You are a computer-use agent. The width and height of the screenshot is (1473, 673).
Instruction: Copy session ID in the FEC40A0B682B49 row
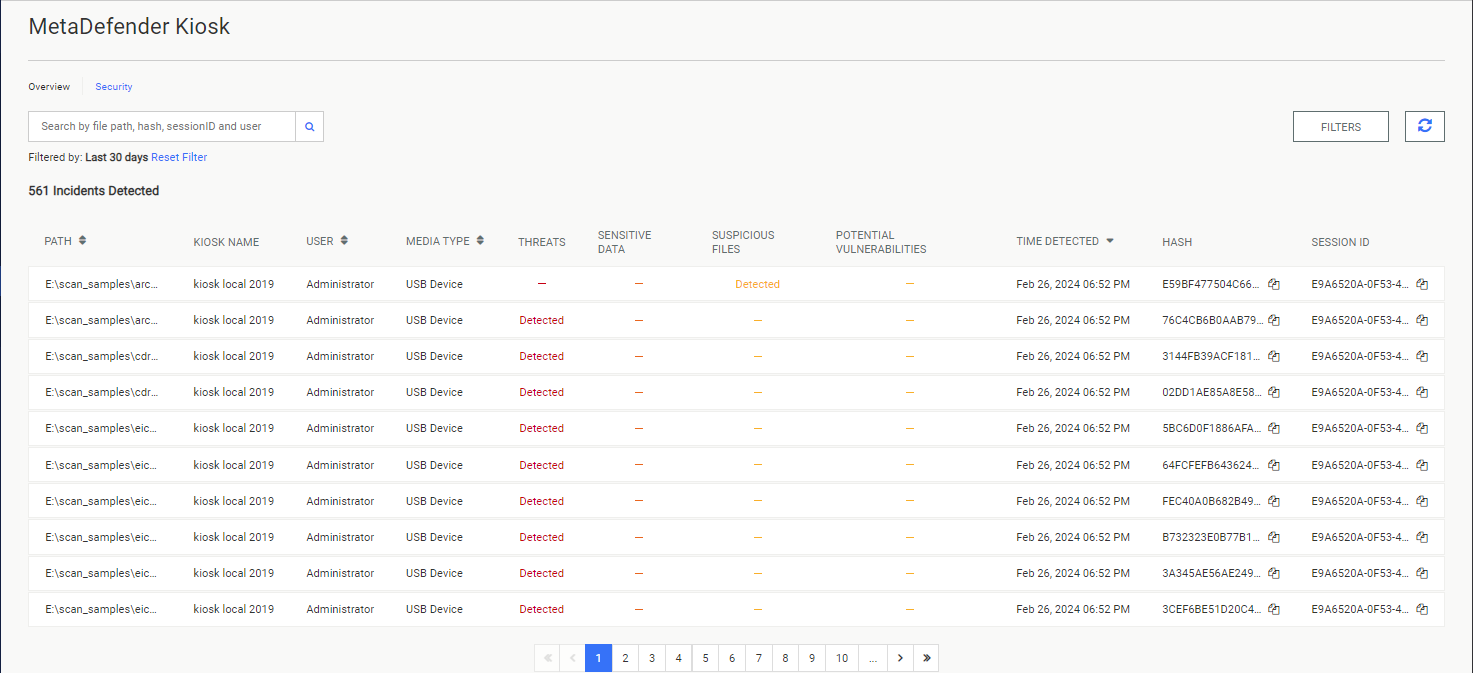1422,501
